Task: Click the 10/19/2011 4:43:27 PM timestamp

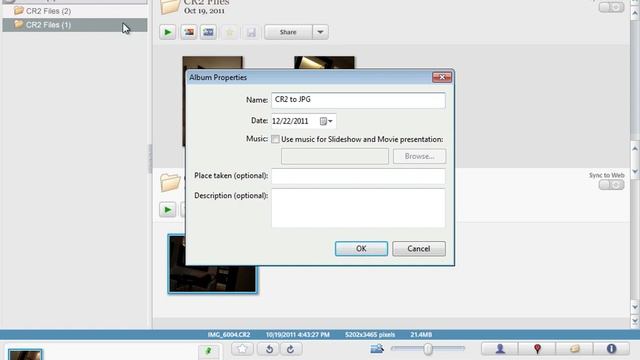Action: [298, 335]
